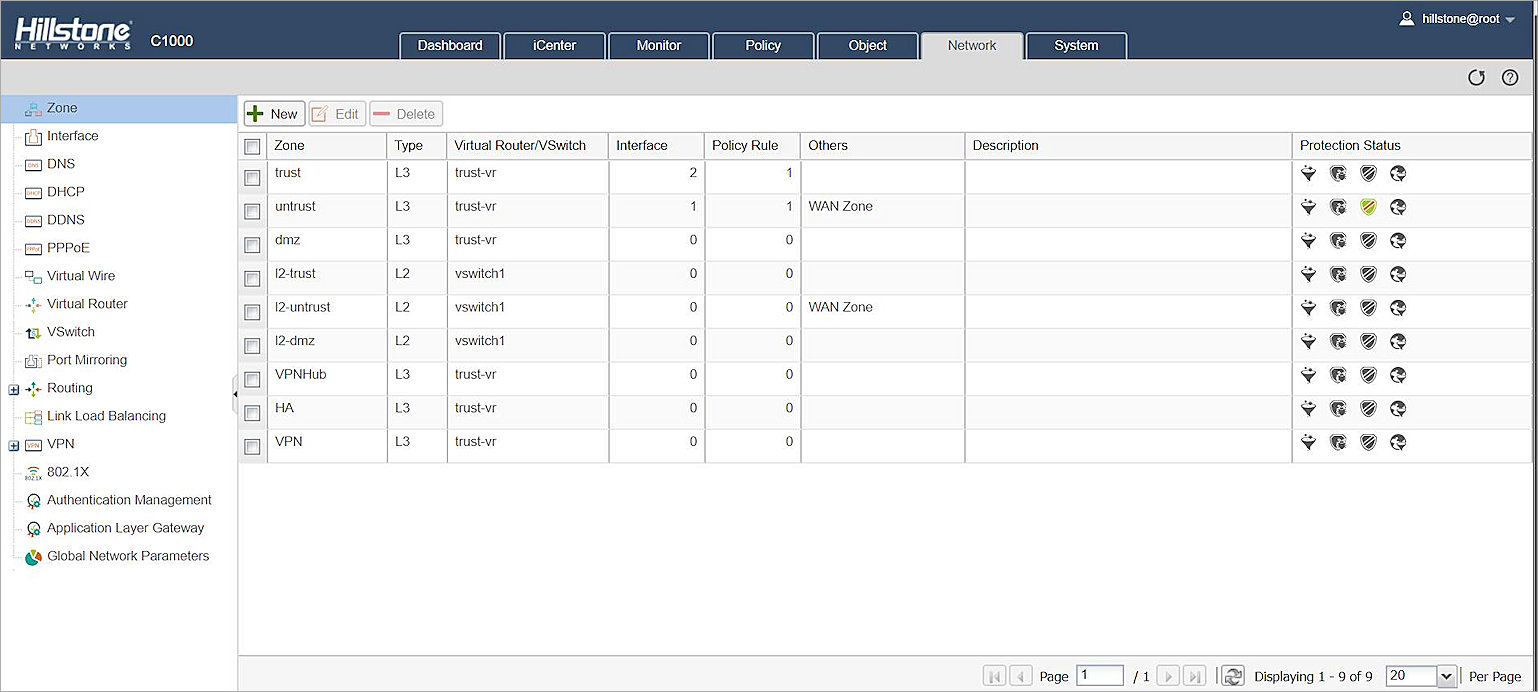Expand the VPN section in the sidebar
The width and height of the screenshot is (1538, 692).
[x=12, y=444]
